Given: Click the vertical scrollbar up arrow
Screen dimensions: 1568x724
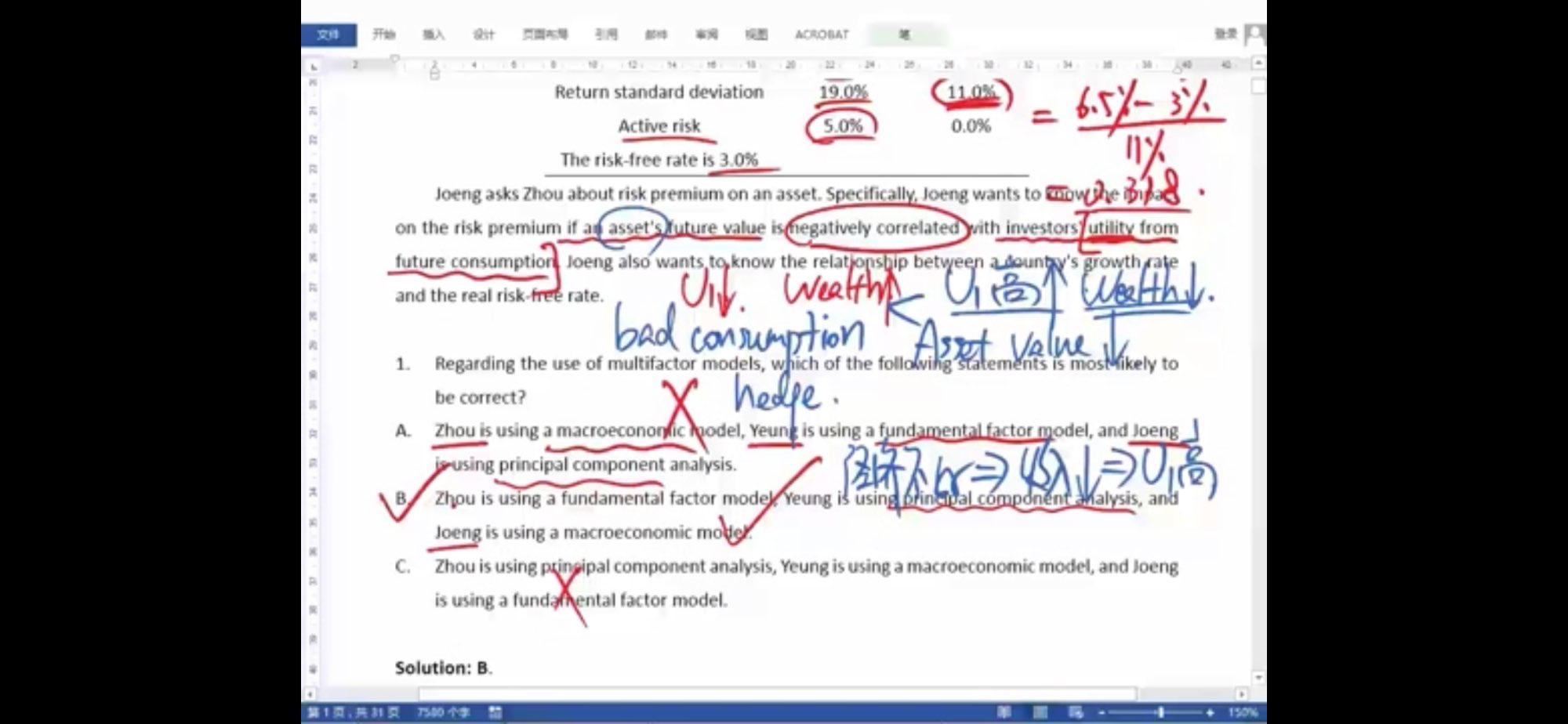Looking at the screenshot, I should 1258,62.
